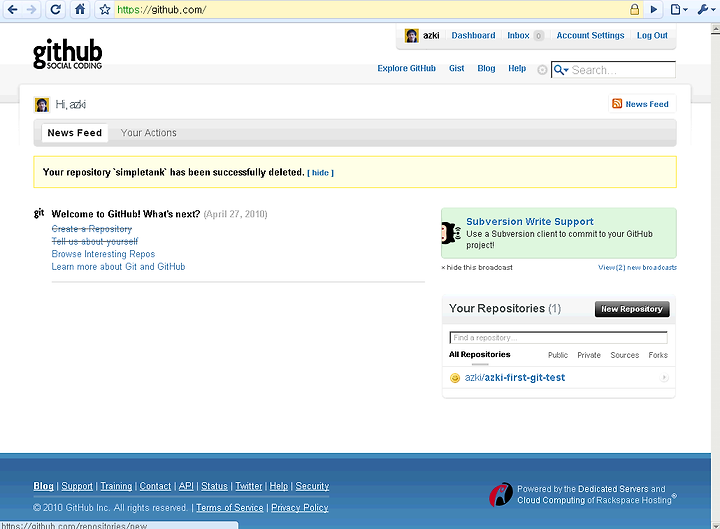Open Browse Interesting Repos
The width and height of the screenshot is (720, 529).
click(103, 254)
